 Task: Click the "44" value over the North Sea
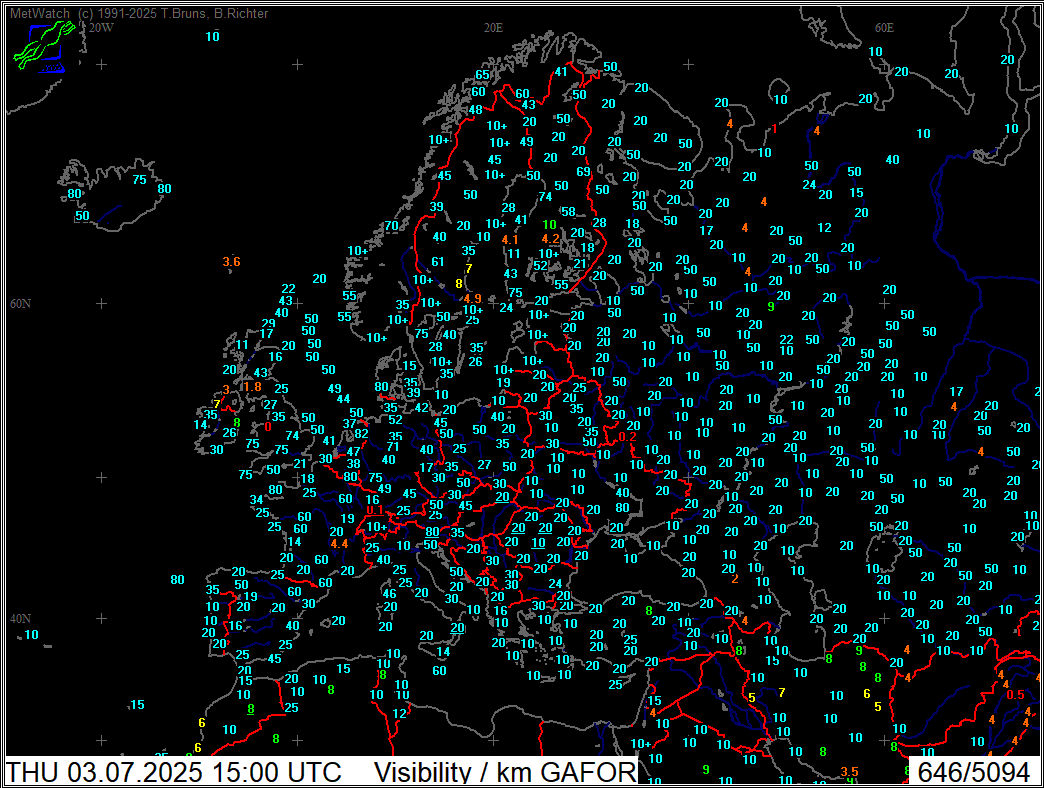coord(344,399)
